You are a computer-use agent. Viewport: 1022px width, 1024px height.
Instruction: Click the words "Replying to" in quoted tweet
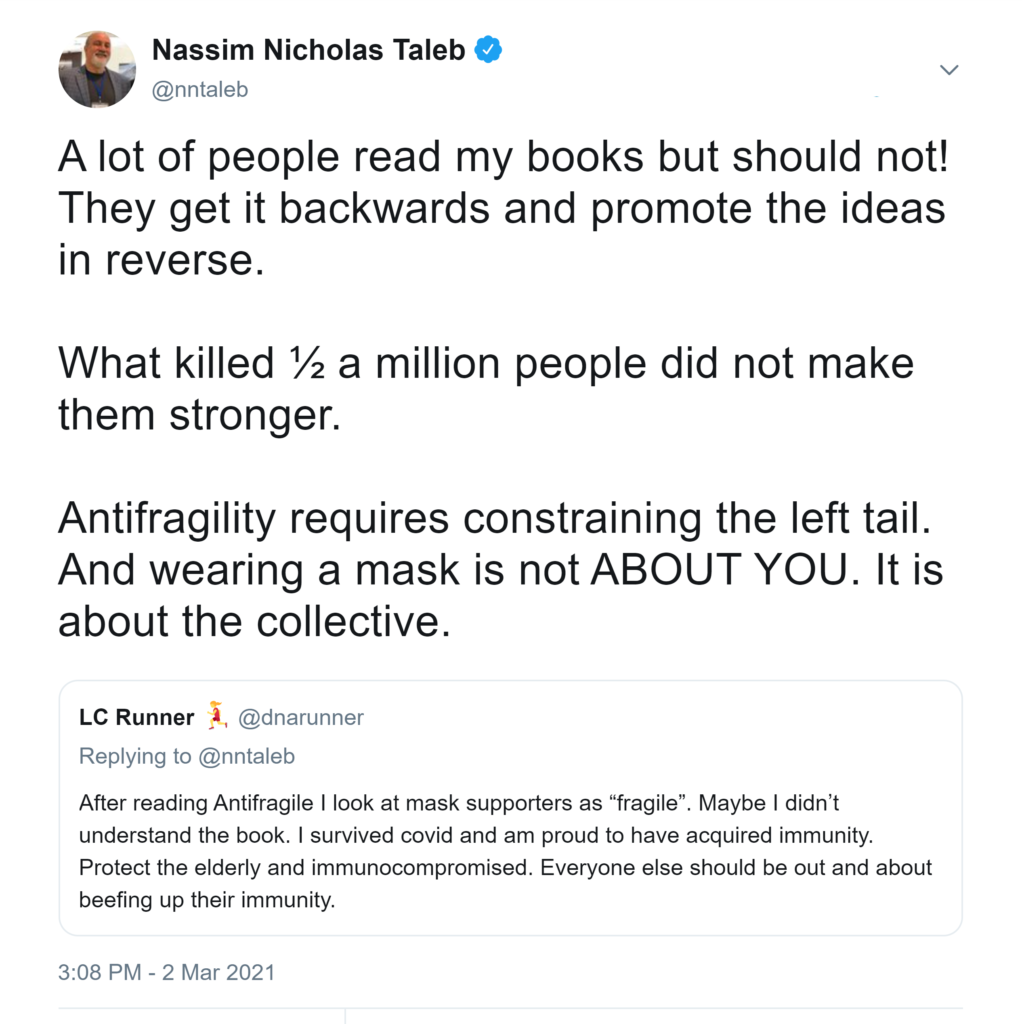pyautogui.click(x=135, y=756)
